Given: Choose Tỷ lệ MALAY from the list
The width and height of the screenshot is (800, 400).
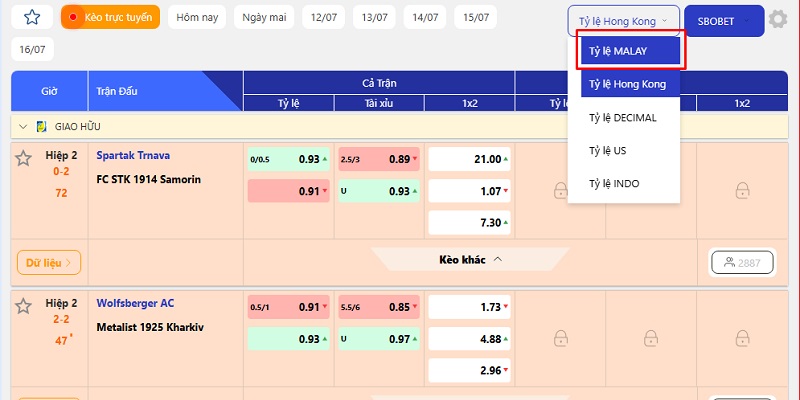Looking at the screenshot, I should (x=631, y=51).
